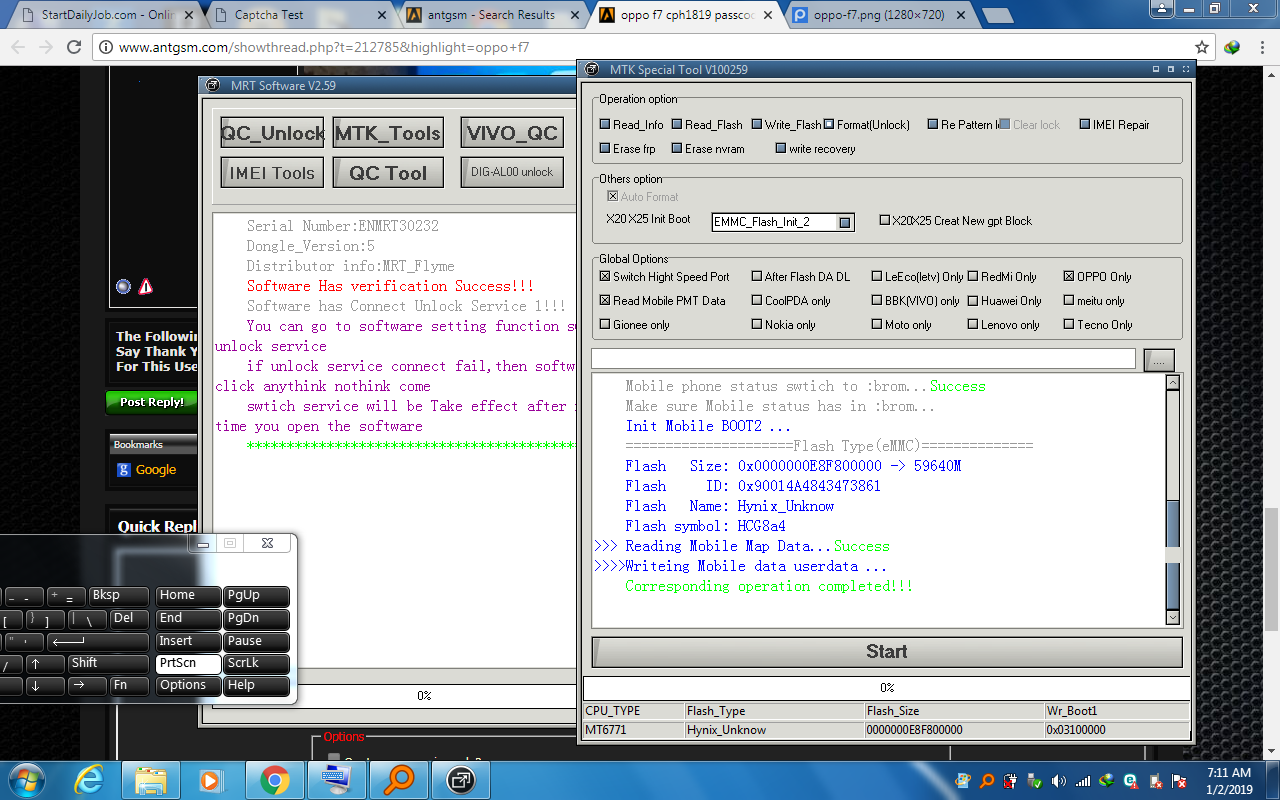
Task: Enable IMEI Repair option
Action: pos(1084,125)
